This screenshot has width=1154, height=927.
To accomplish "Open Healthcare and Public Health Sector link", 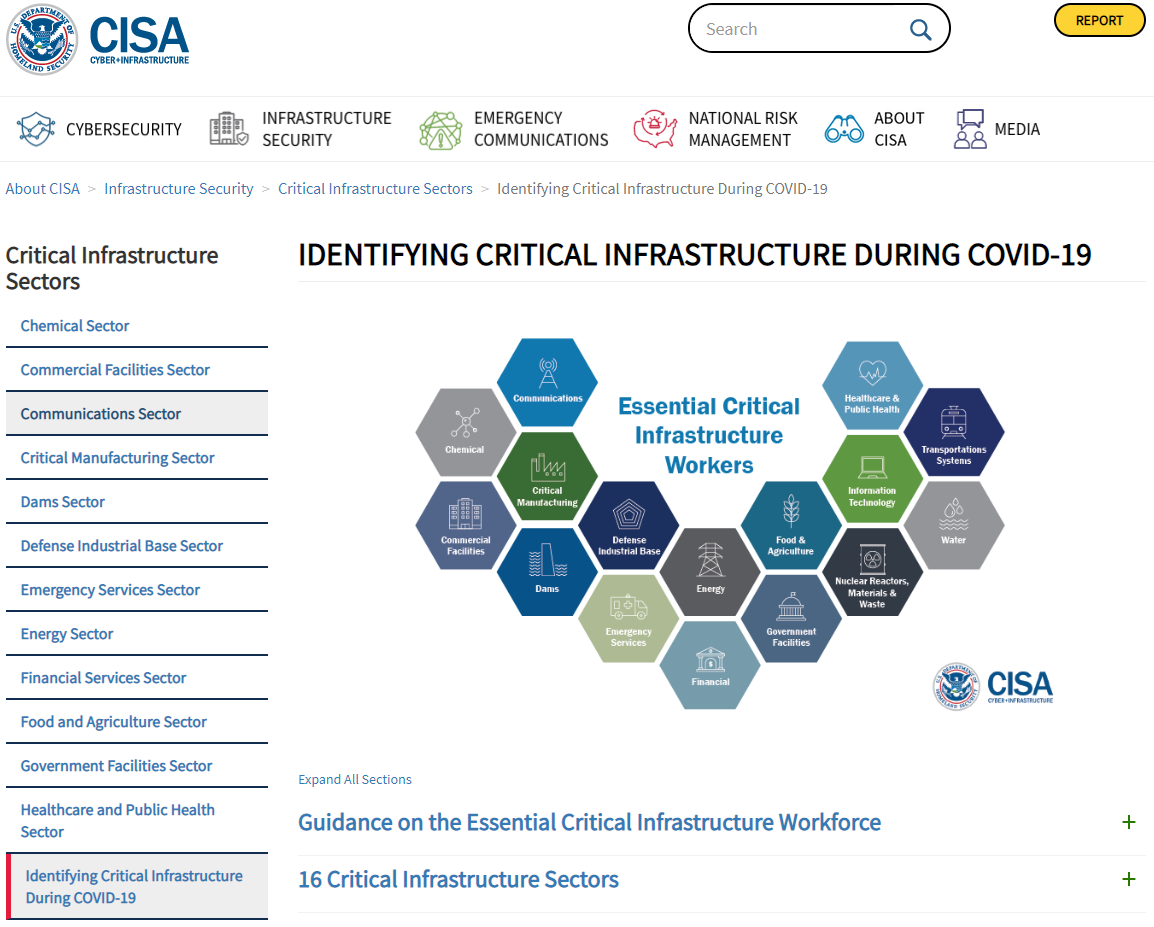I will click(118, 821).
